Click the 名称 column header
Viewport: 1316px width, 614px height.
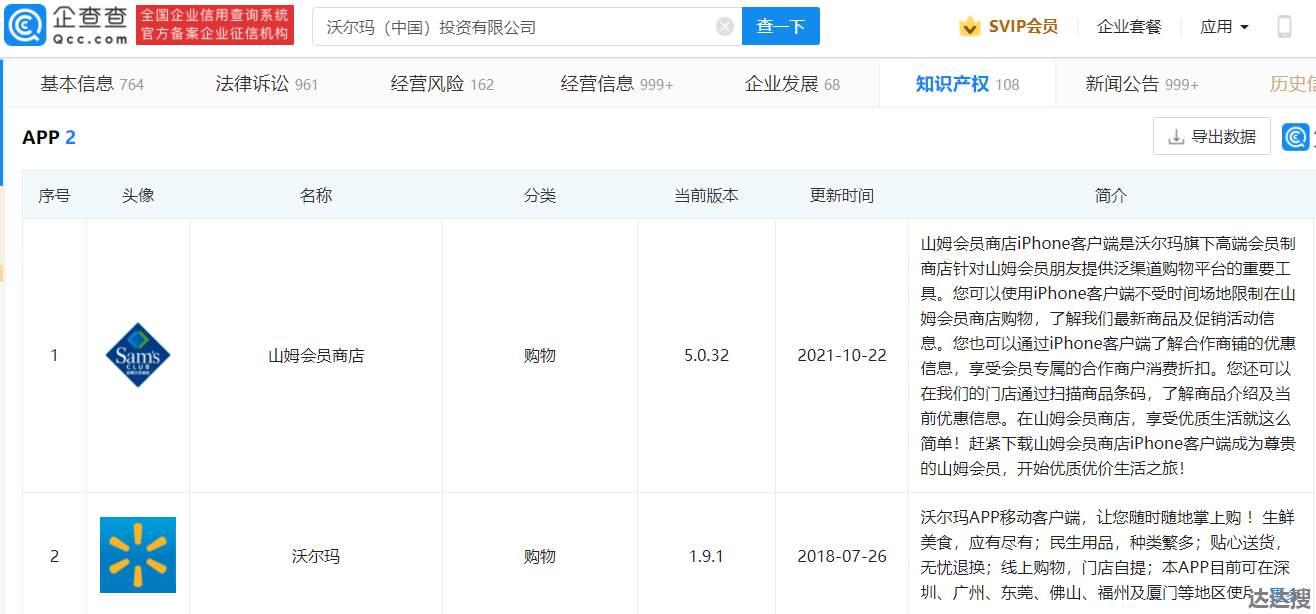tap(316, 195)
